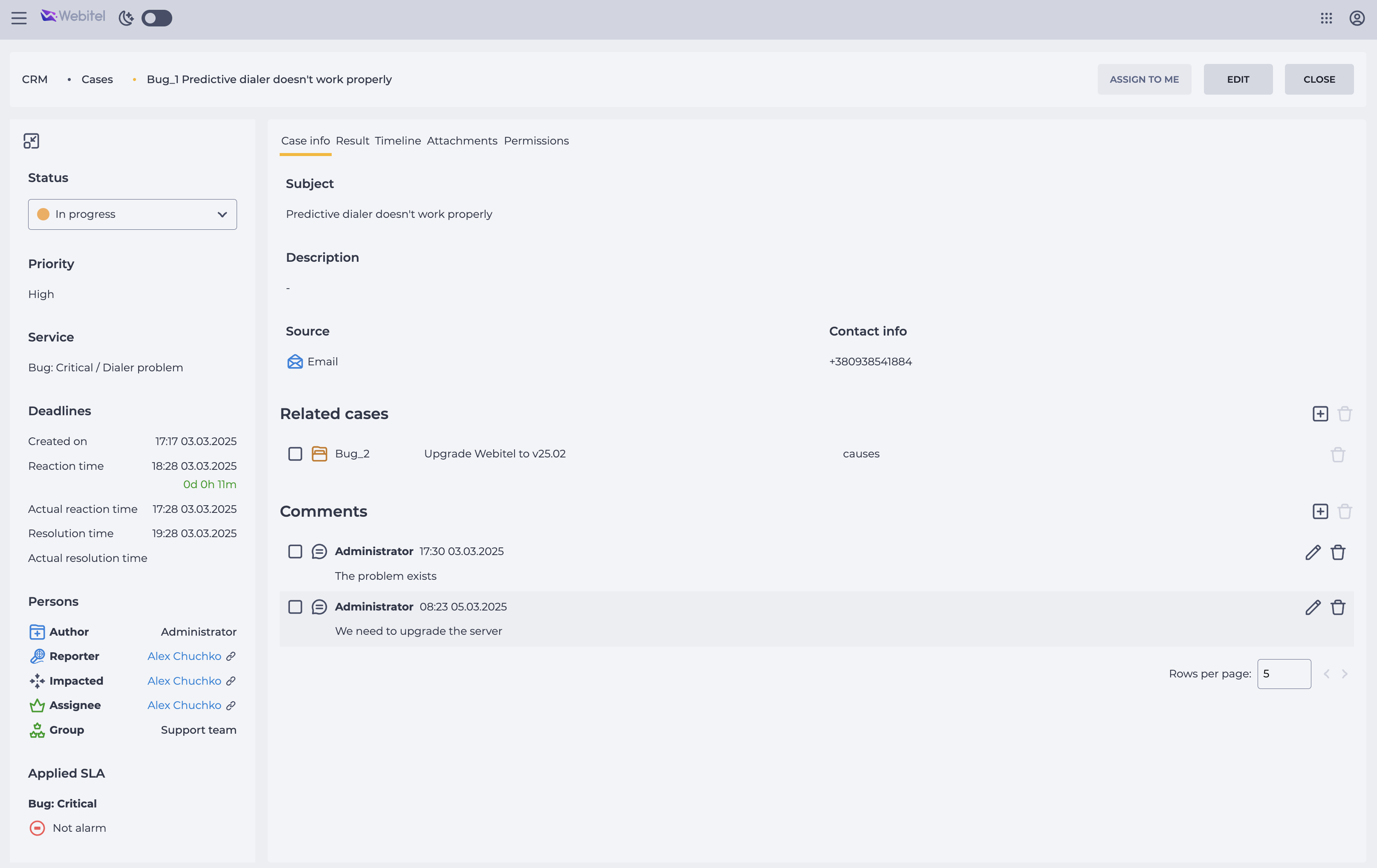
Task: Open the hamburger navigation menu
Action: pos(19,18)
